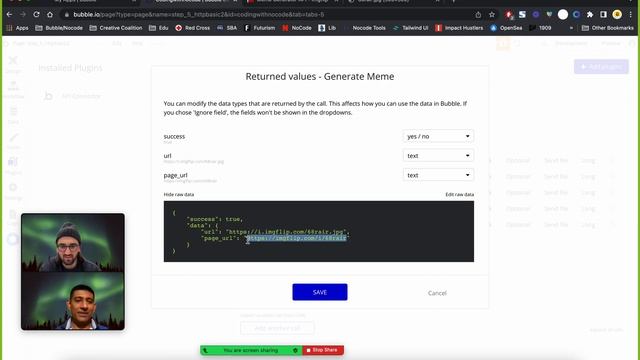The width and height of the screenshot is (640, 360).
Task: Open the Tailwind UI bookmark
Action: [411, 28]
